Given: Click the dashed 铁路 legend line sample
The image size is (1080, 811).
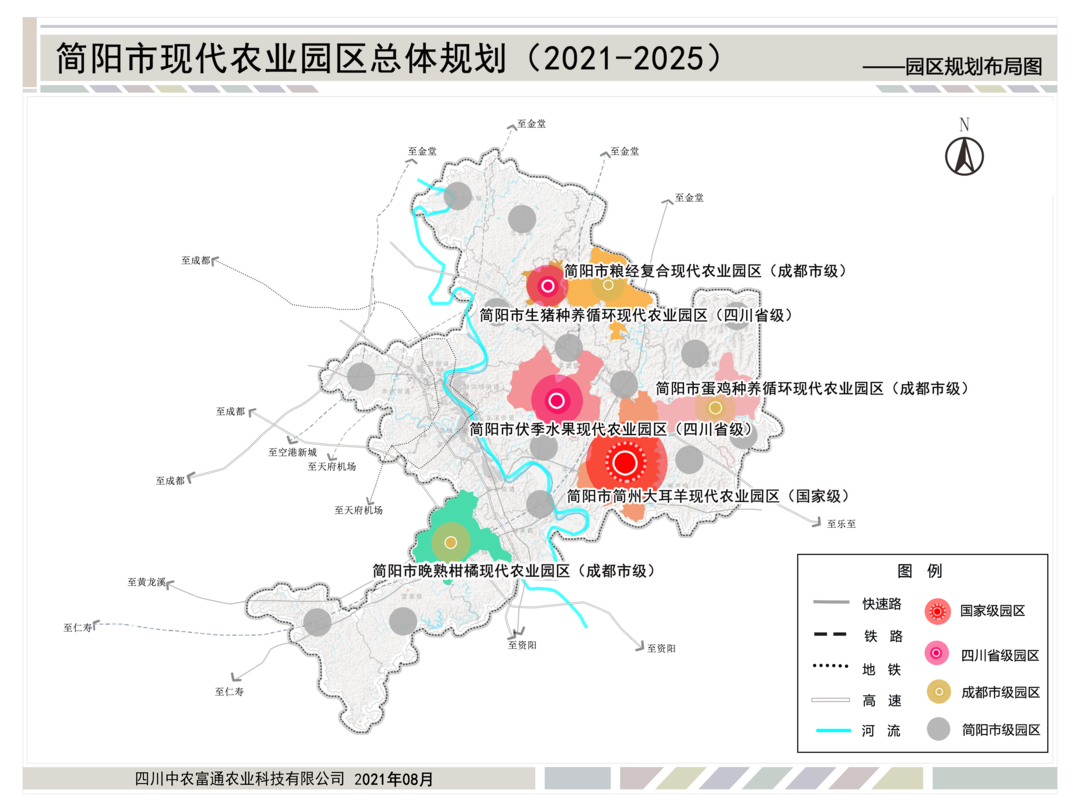Looking at the screenshot, I should pos(831,635).
